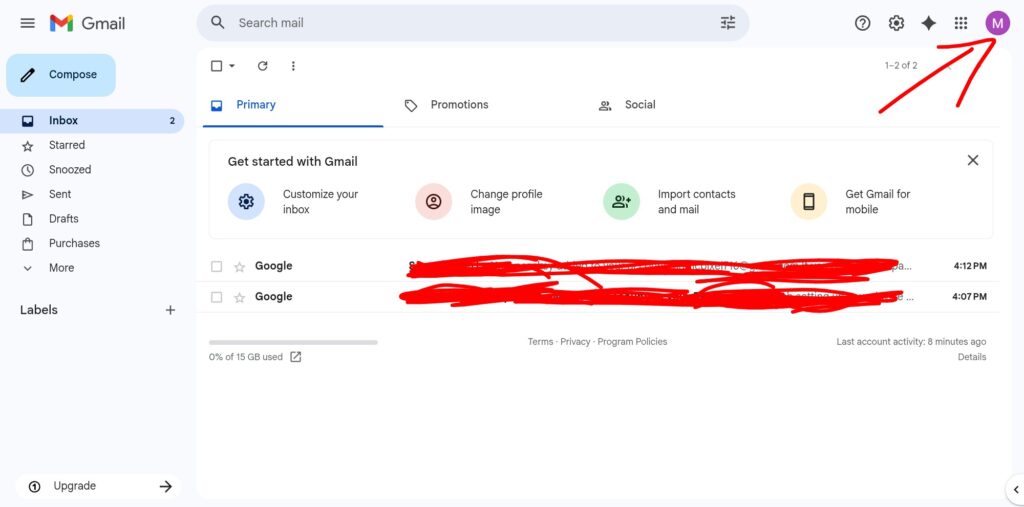Viewport: 1024px width, 507px height.
Task: Open the Snoozed folder
Action: tap(91, 170)
